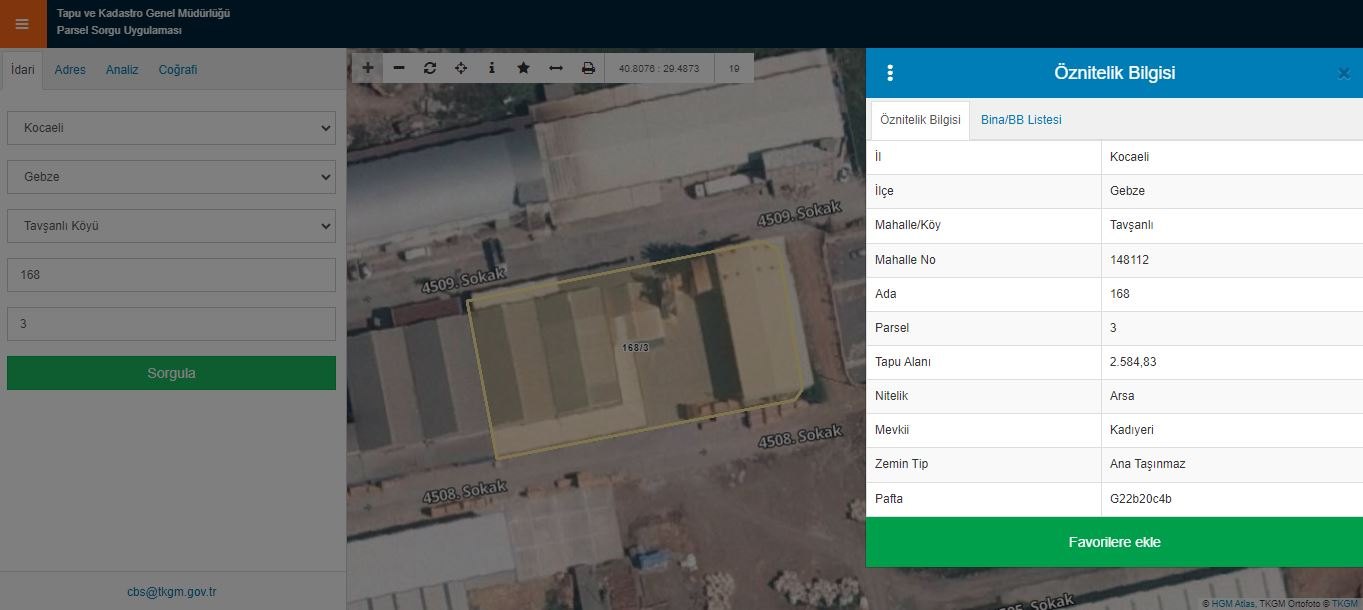Image resolution: width=1363 pixels, height=610 pixels.
Task: Zoom in with the plus icon
Action: click(368, 68)
